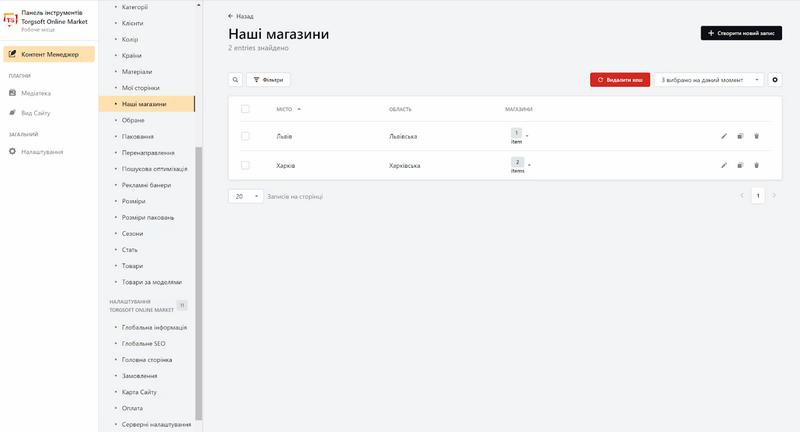This screenshot has width=800, height=432.
Task: Duplicate the Львів entry
Action: [740, 136]
